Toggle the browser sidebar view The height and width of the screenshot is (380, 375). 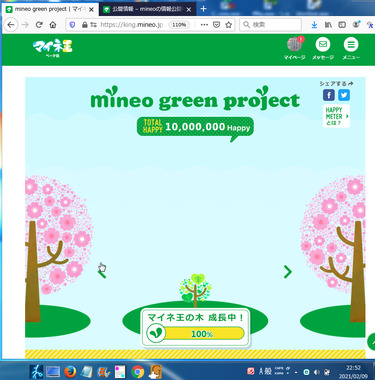[342, 25]
